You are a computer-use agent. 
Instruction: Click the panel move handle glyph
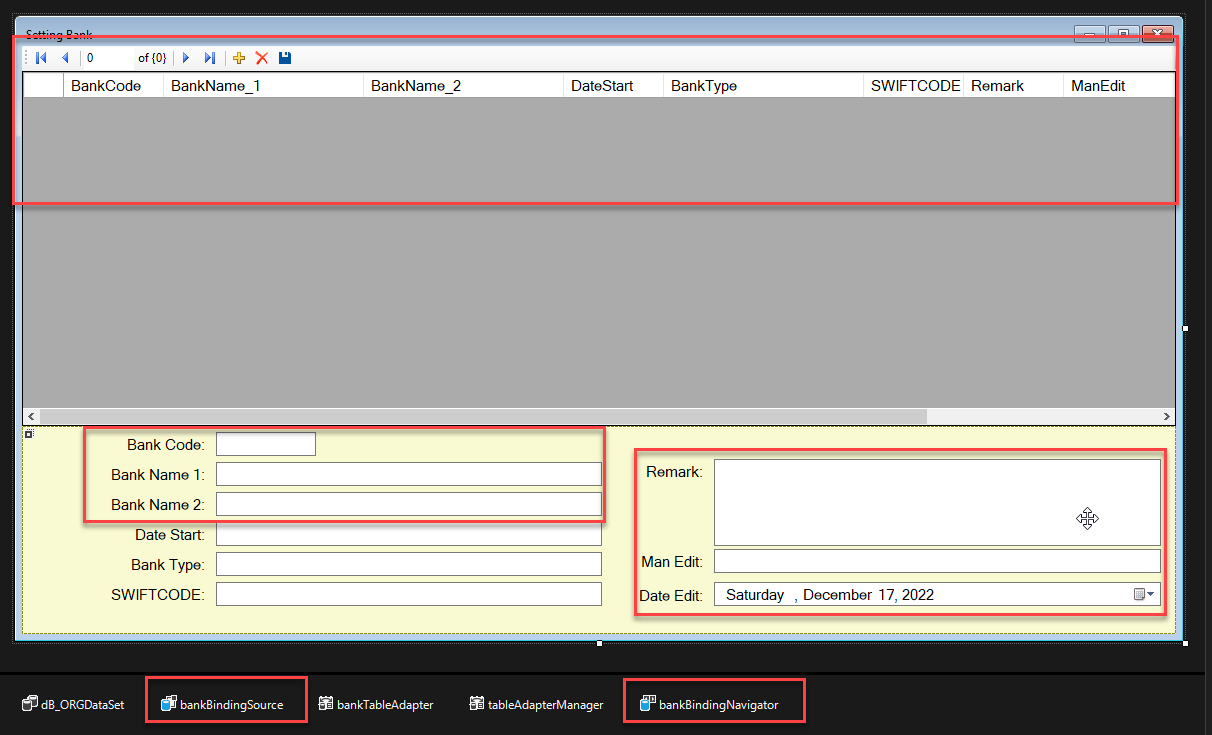click(x=29, y=434)
